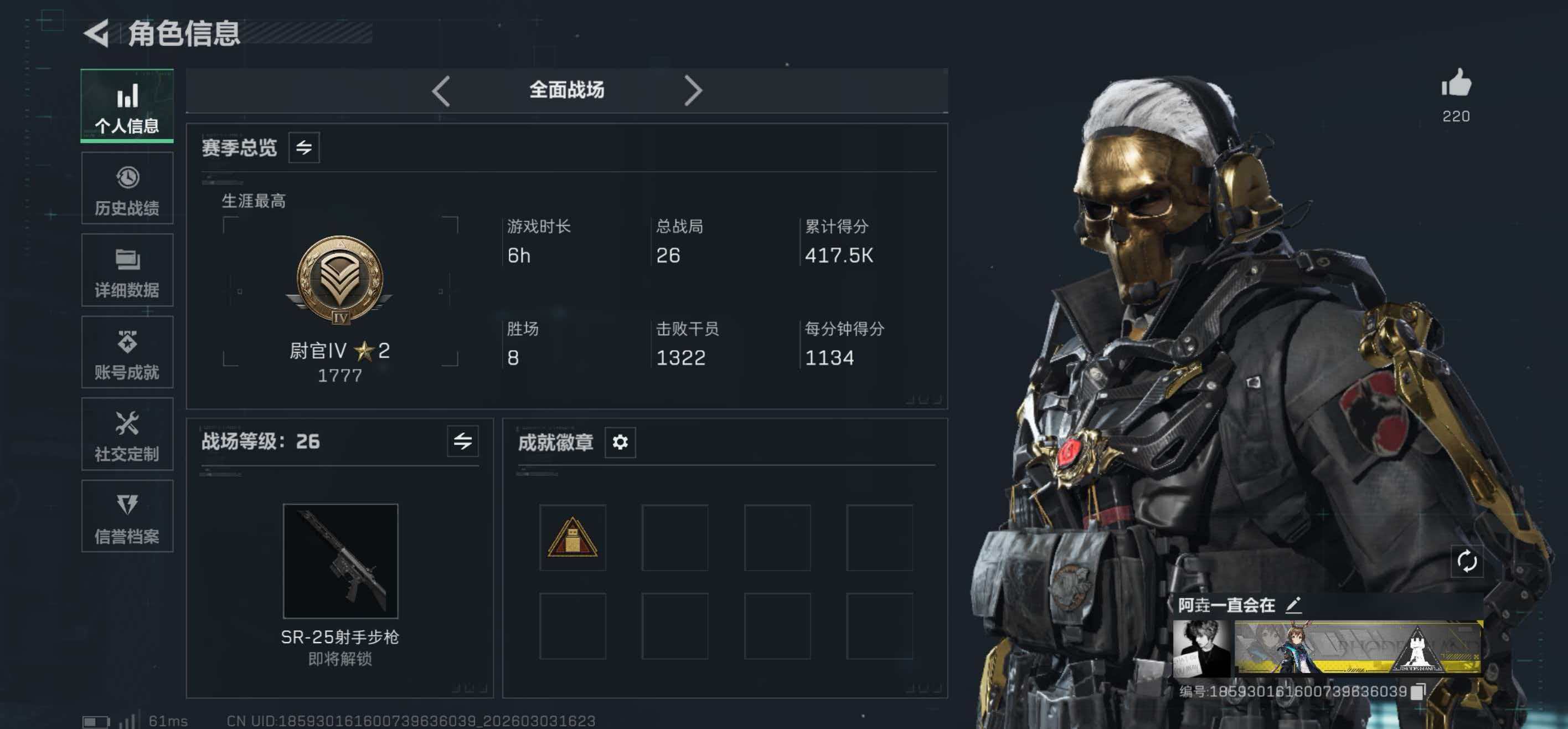The image size is (1568, 729).
Task: Switch to previous mode with left chevron
Action: click(x=441, y=91)
